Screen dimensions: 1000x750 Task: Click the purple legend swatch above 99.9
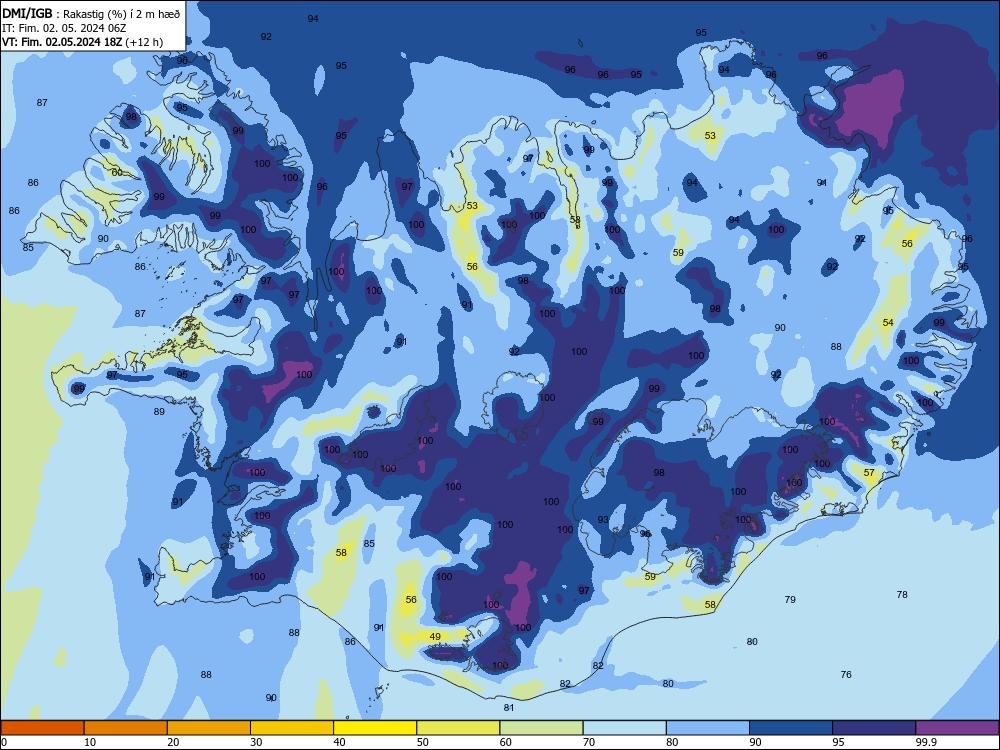[x=957, y=728]
